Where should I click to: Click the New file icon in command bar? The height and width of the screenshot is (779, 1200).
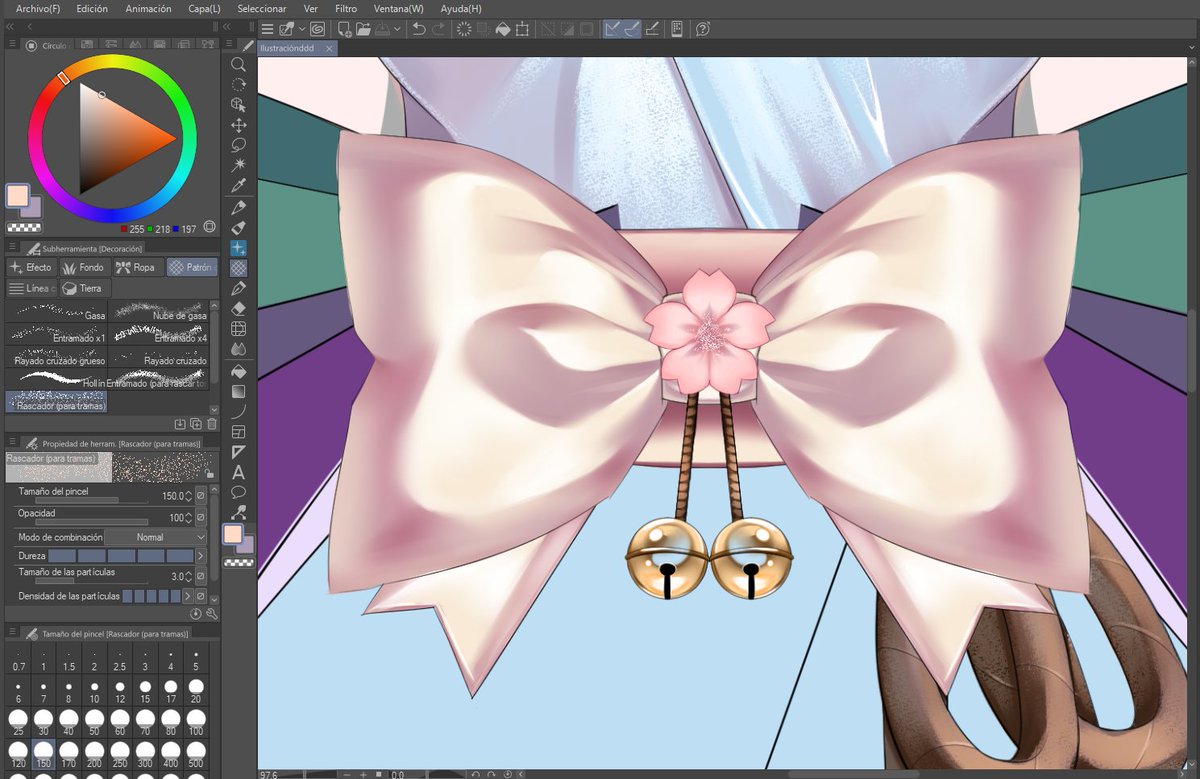345,29
